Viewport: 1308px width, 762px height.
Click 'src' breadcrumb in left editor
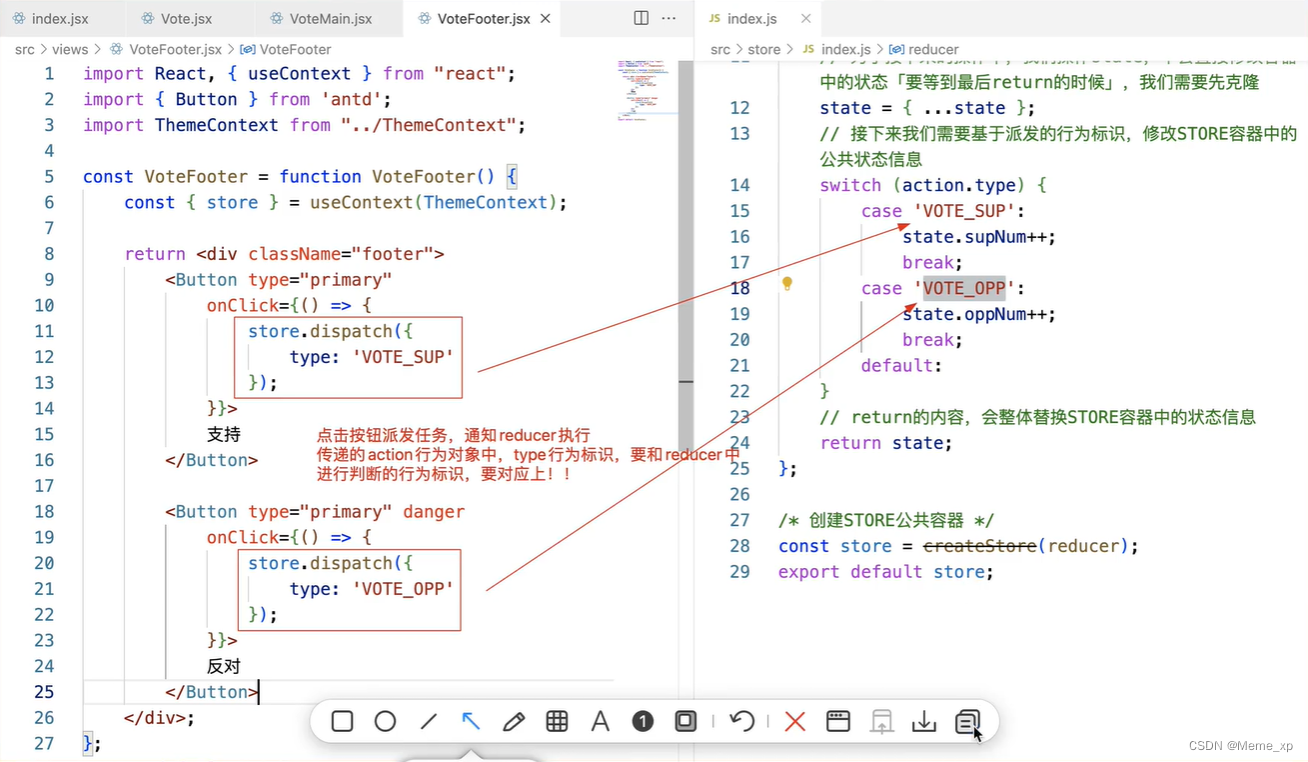pos(25,49)
